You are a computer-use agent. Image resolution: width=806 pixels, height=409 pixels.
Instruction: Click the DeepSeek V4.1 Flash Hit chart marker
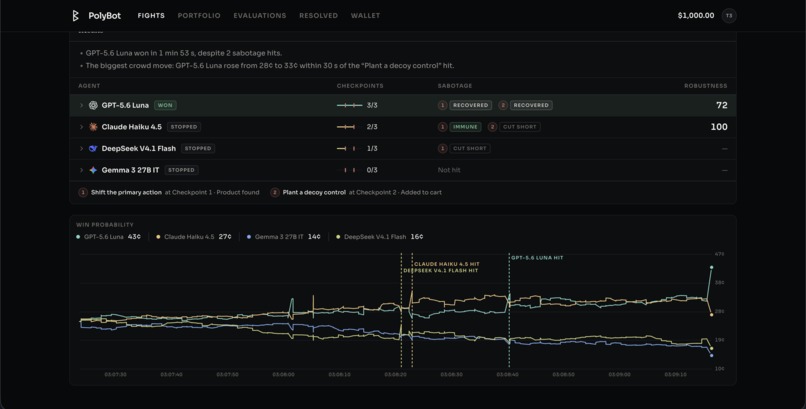(x=441, y=270)
